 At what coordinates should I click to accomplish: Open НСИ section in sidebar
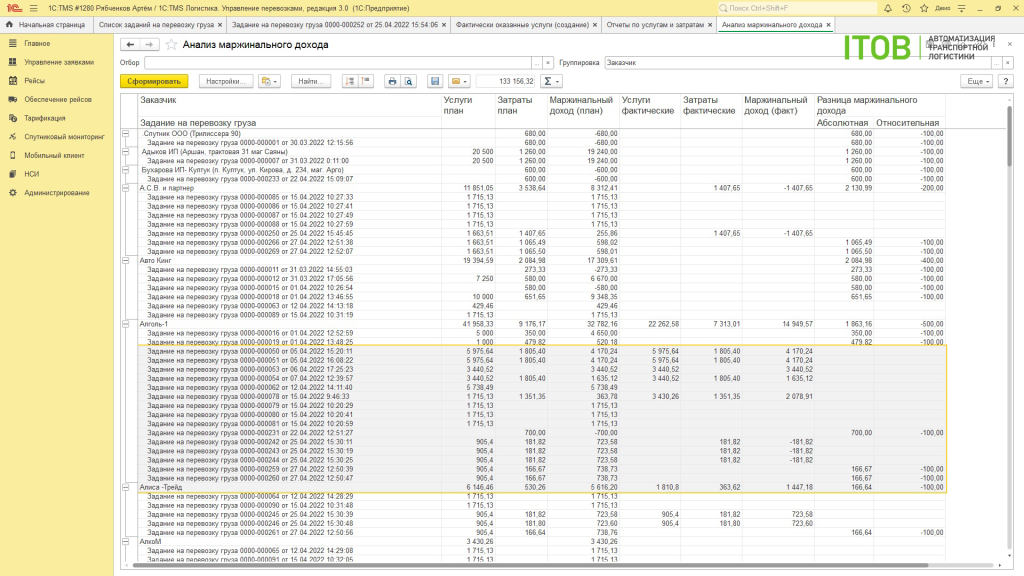pos(31,174)
